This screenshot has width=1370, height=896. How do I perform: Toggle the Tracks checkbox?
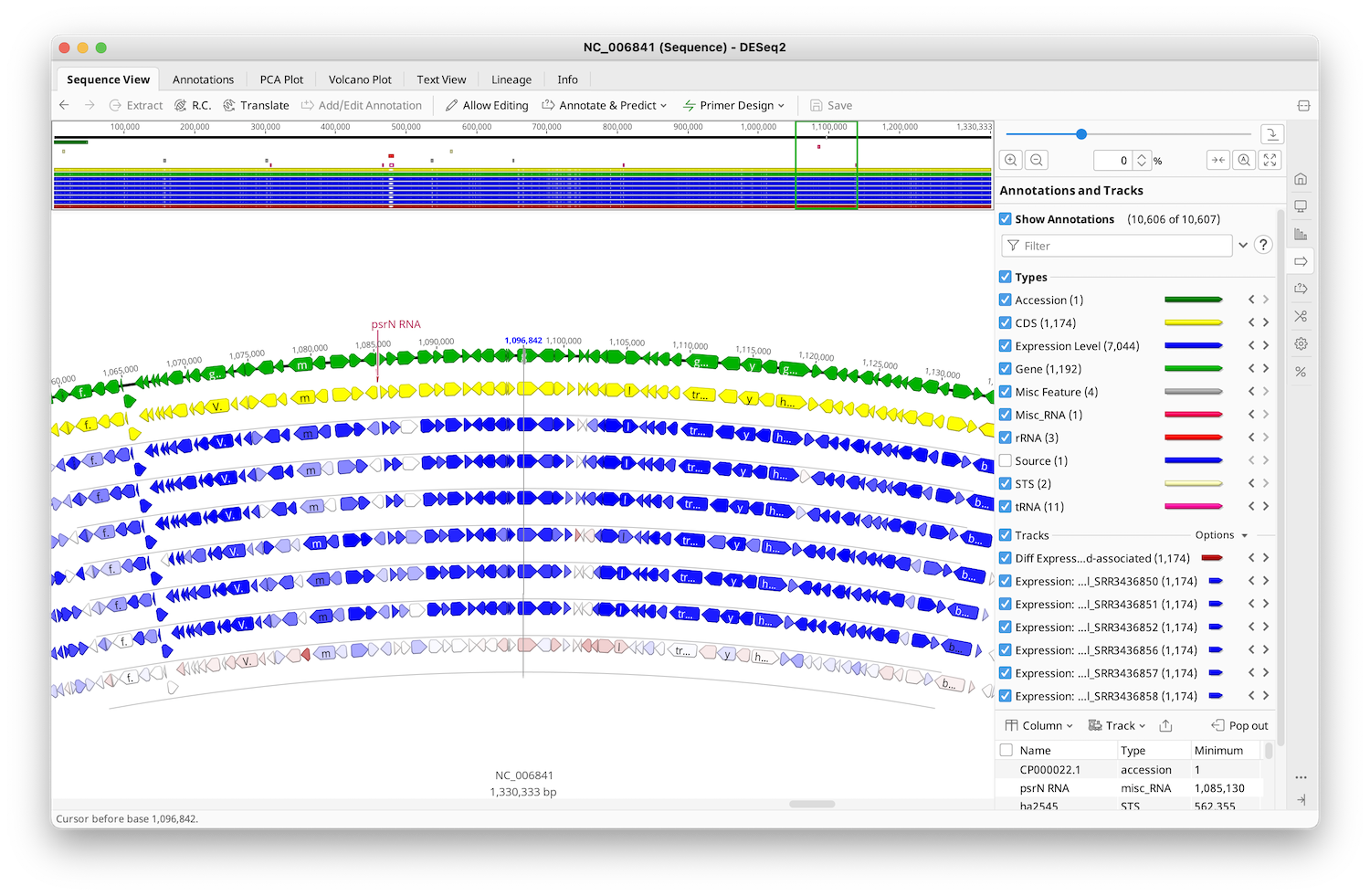1006,535
